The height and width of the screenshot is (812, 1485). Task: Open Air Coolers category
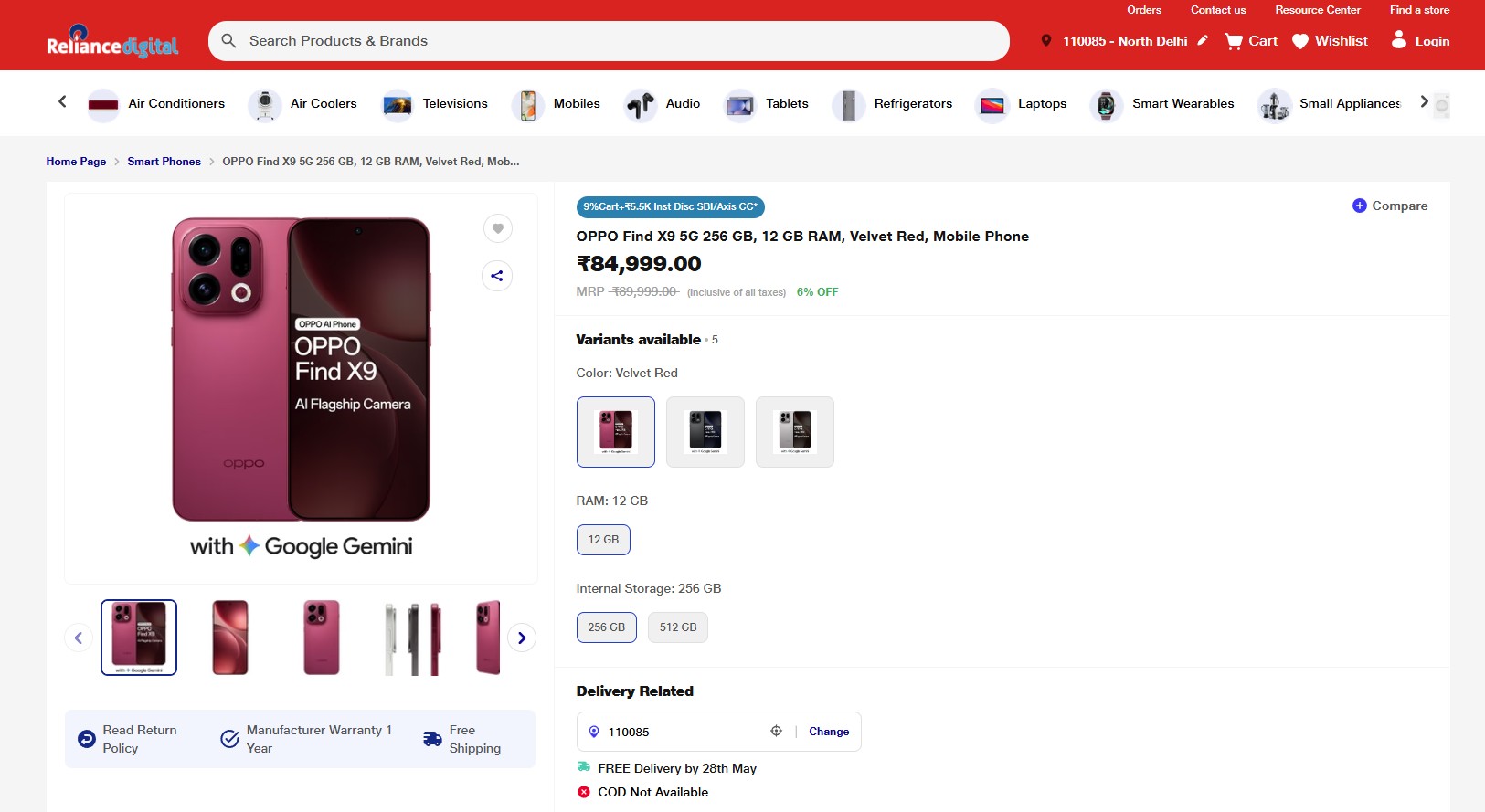[x=302, y=104]
